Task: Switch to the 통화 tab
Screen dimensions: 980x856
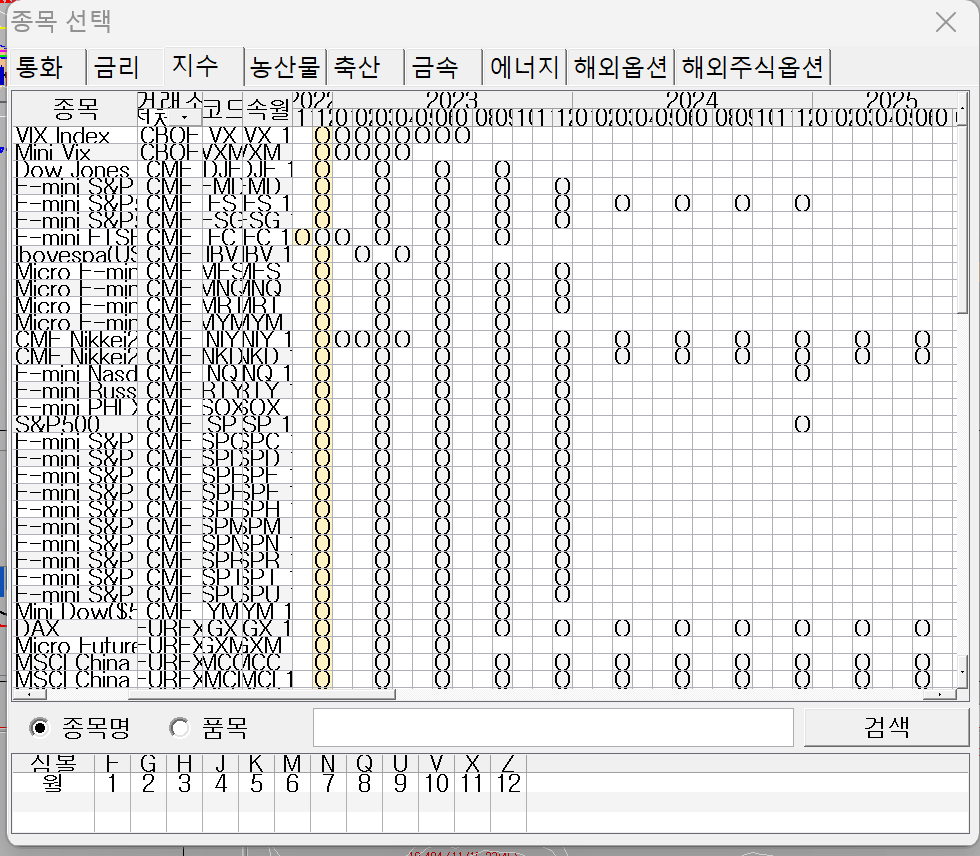Action: (x=40, y=67)
